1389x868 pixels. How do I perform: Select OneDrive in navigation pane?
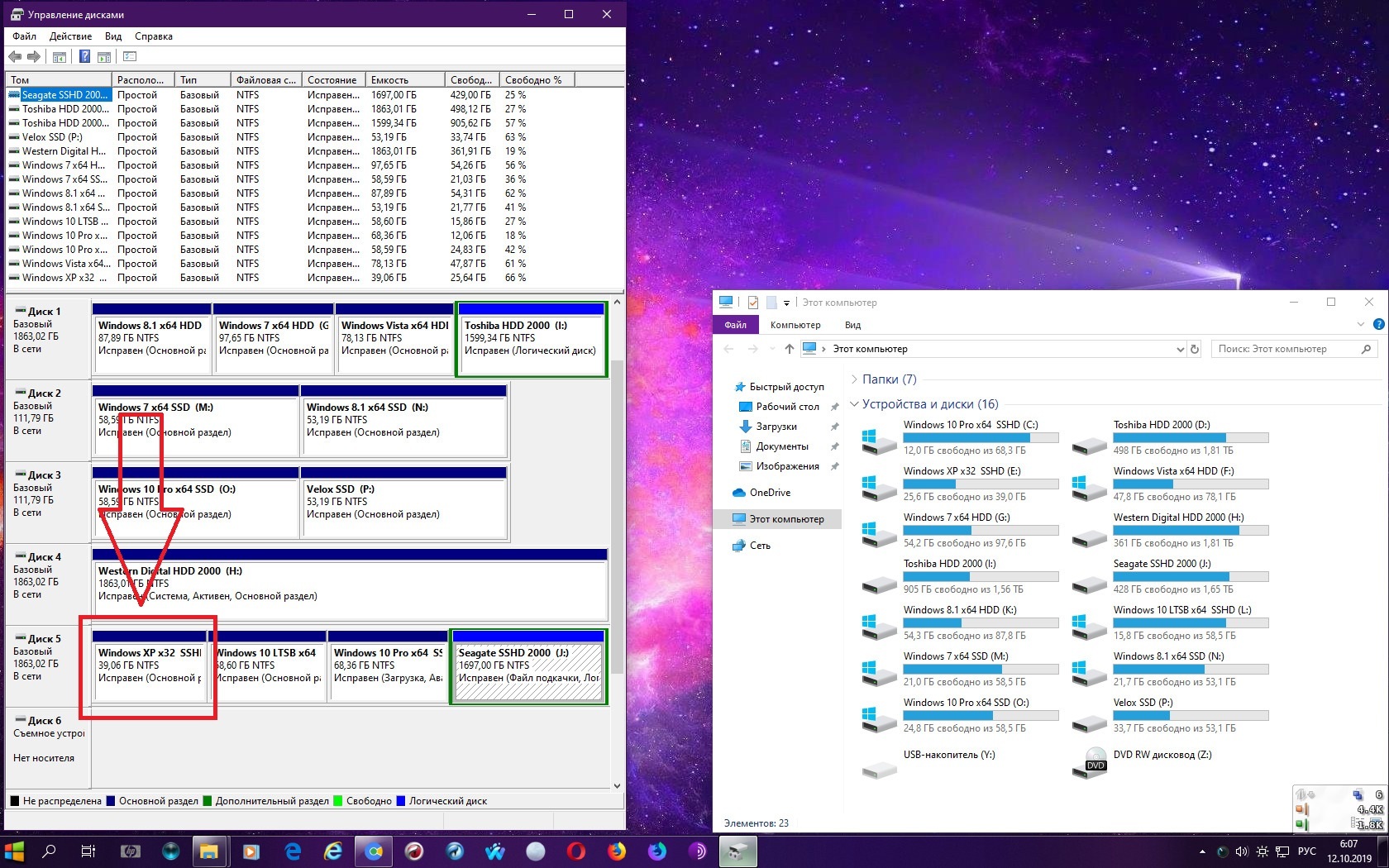tap(761, 493)
